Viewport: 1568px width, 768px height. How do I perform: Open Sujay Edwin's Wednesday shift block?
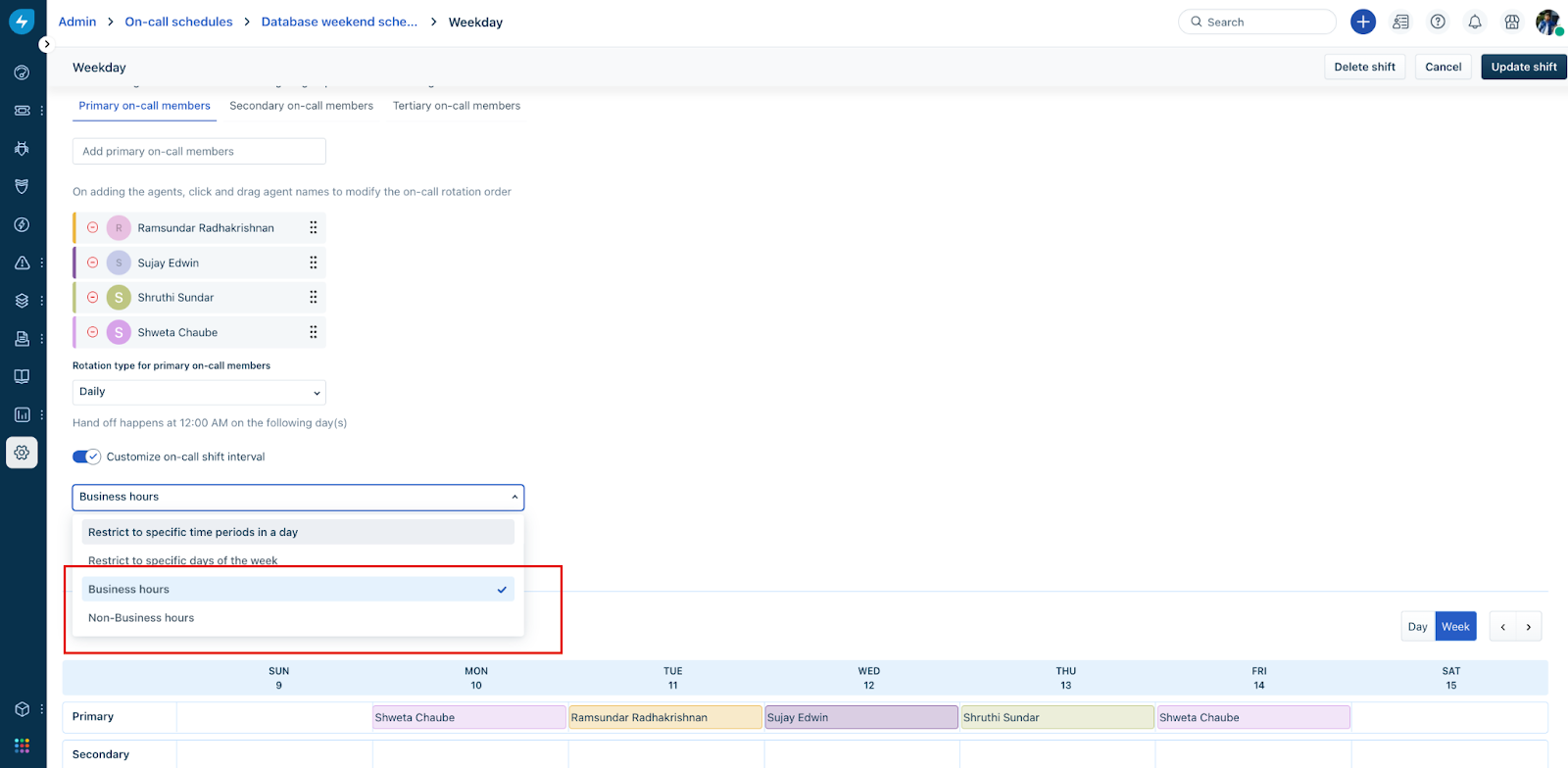click(x=861, y=717)
